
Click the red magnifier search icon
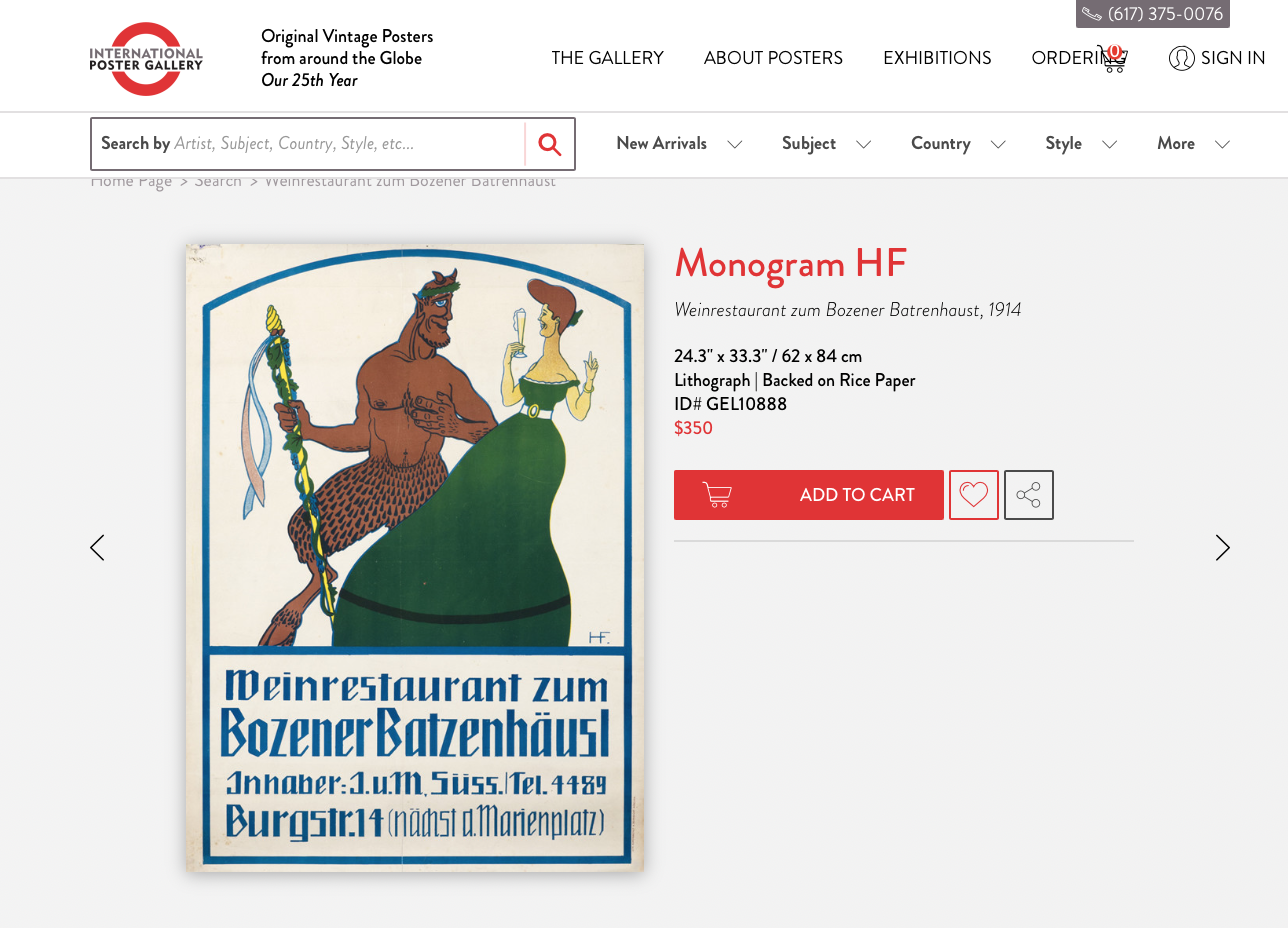point(550,144)
